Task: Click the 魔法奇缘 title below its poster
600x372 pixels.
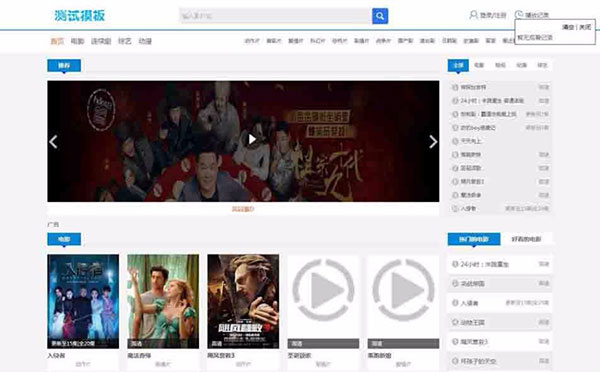Action: coord(139,356)
